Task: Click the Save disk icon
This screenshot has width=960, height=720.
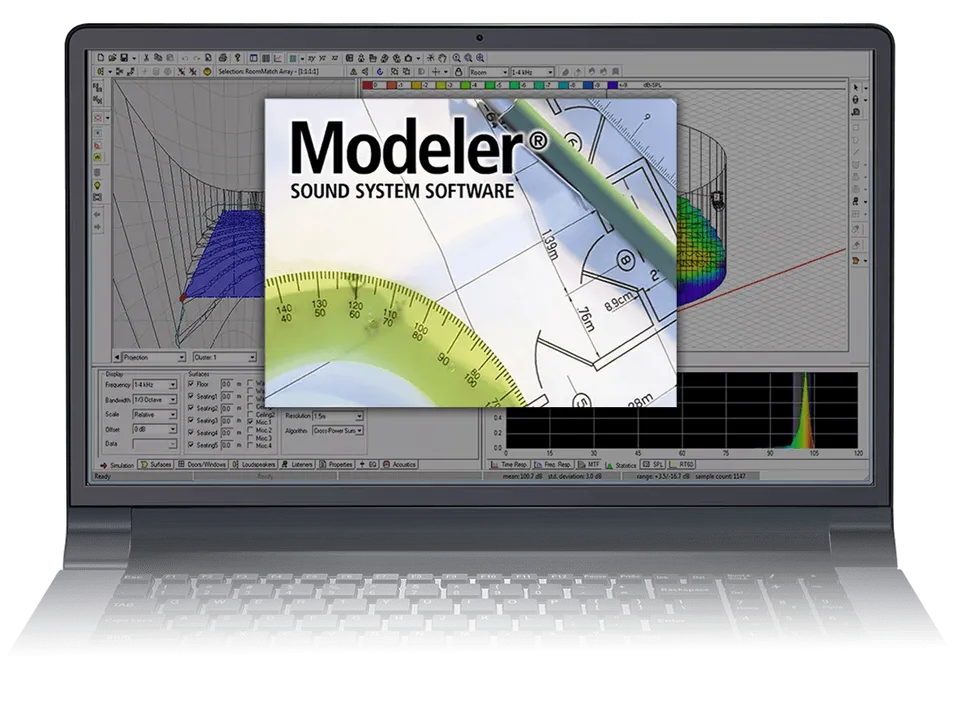Action: (124, 58)
